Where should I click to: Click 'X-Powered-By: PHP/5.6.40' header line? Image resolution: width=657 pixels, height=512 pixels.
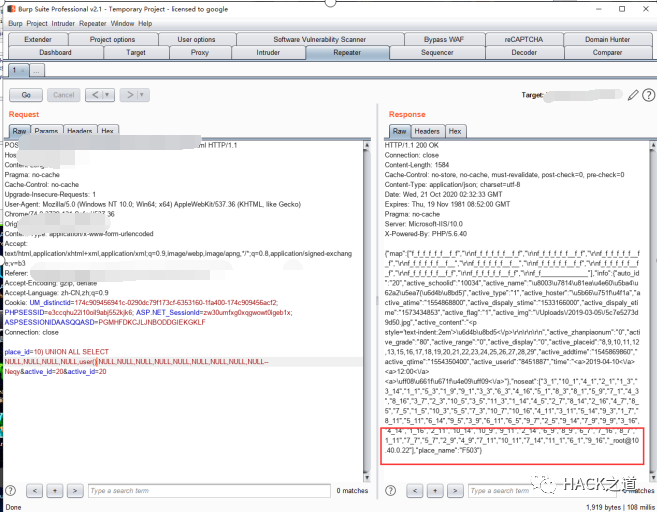click(x=426, y=234)
